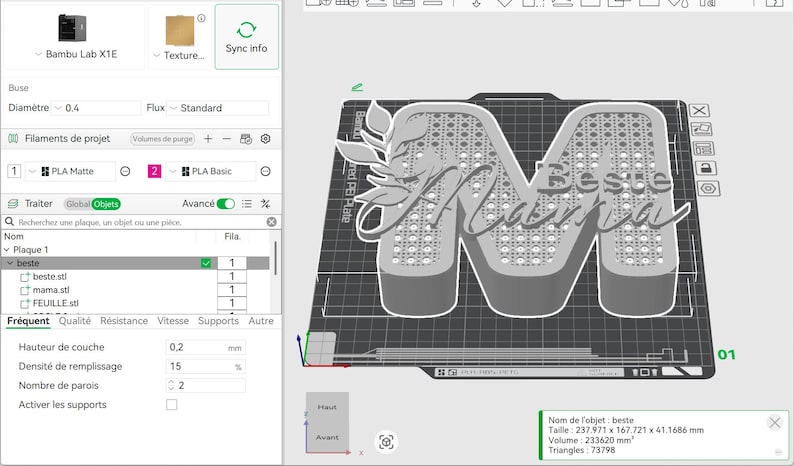Viewport: 794px width, 466px height.
Task: Click the Filaments de projet spool icon
Action: point(13,139)
